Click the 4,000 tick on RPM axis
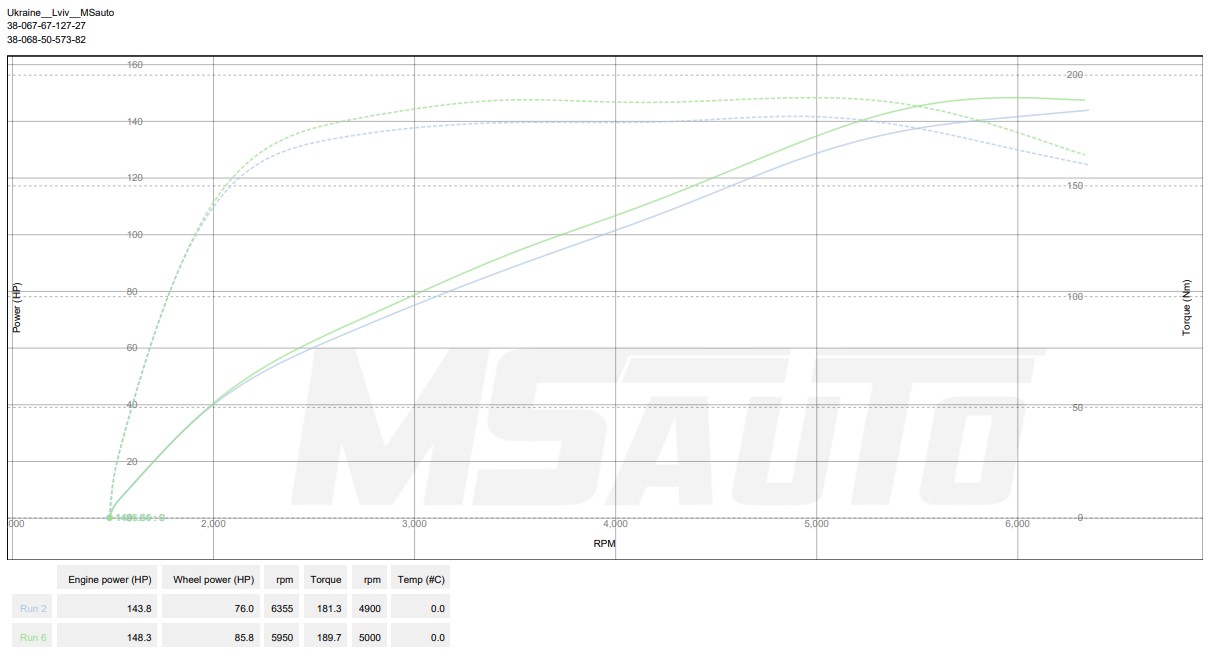This screenshot has height=671, width=1215. click(x=615, y=524)
